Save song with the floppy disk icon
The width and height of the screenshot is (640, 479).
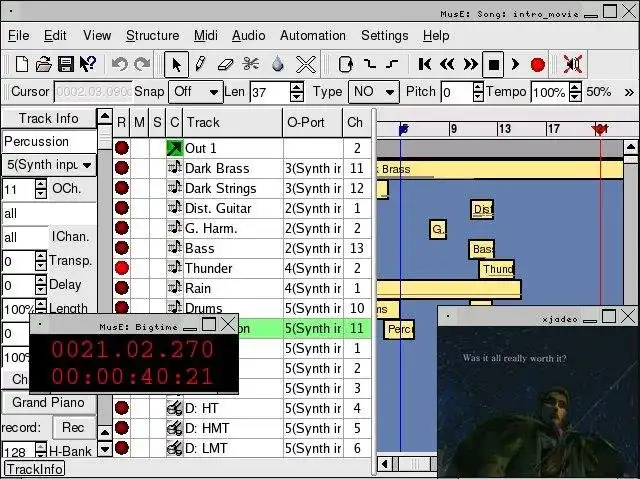(65, 64)
